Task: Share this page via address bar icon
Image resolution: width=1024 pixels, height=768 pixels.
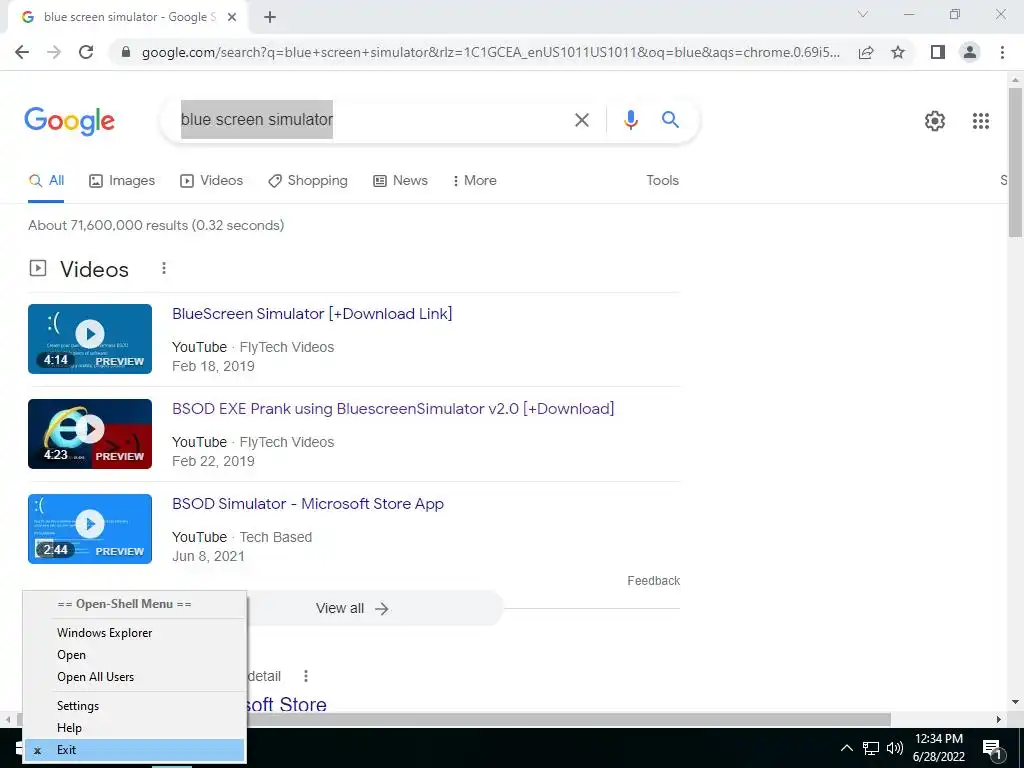Action: coord(866,52)
